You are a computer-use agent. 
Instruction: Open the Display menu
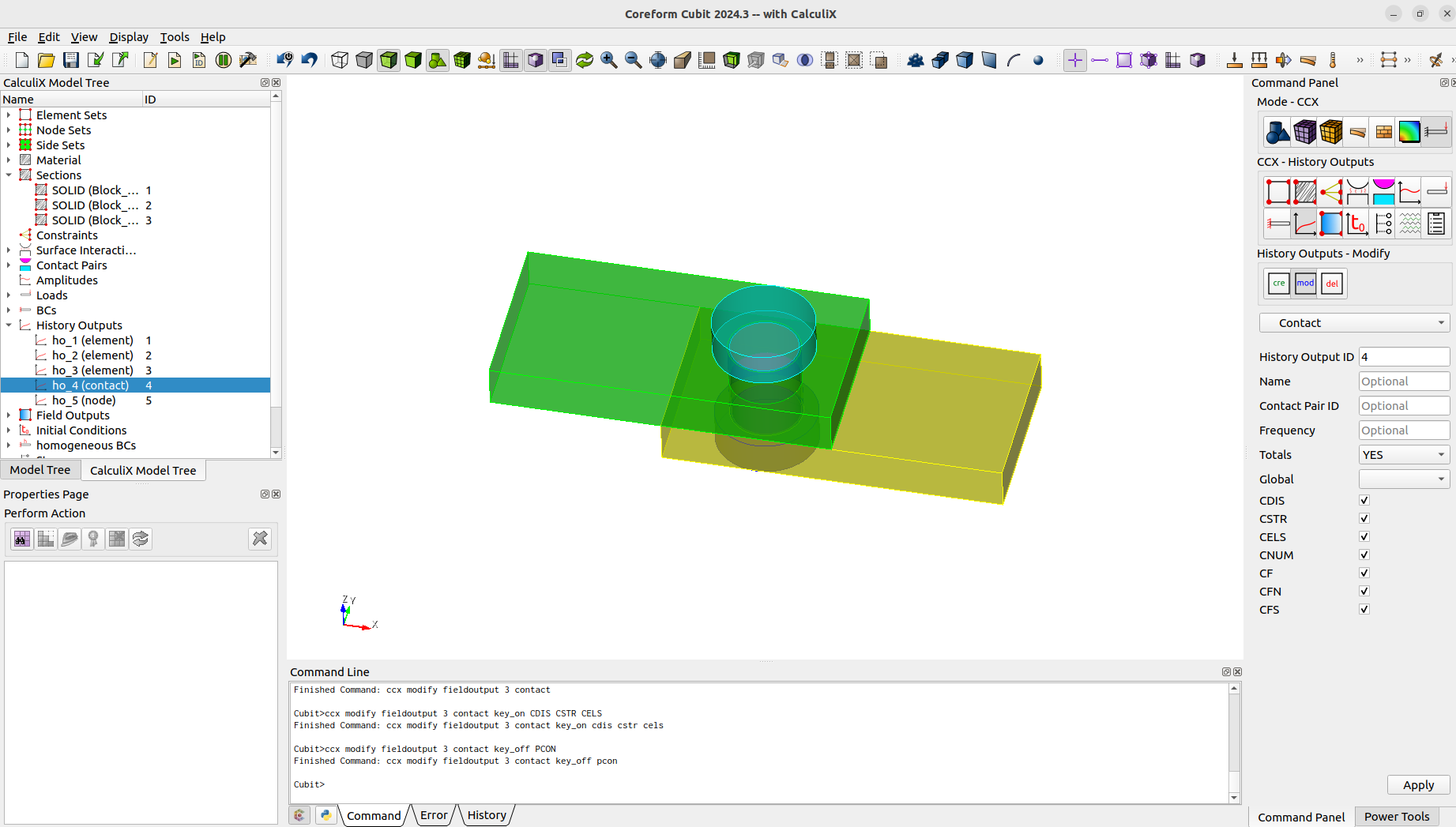(128, 37)
